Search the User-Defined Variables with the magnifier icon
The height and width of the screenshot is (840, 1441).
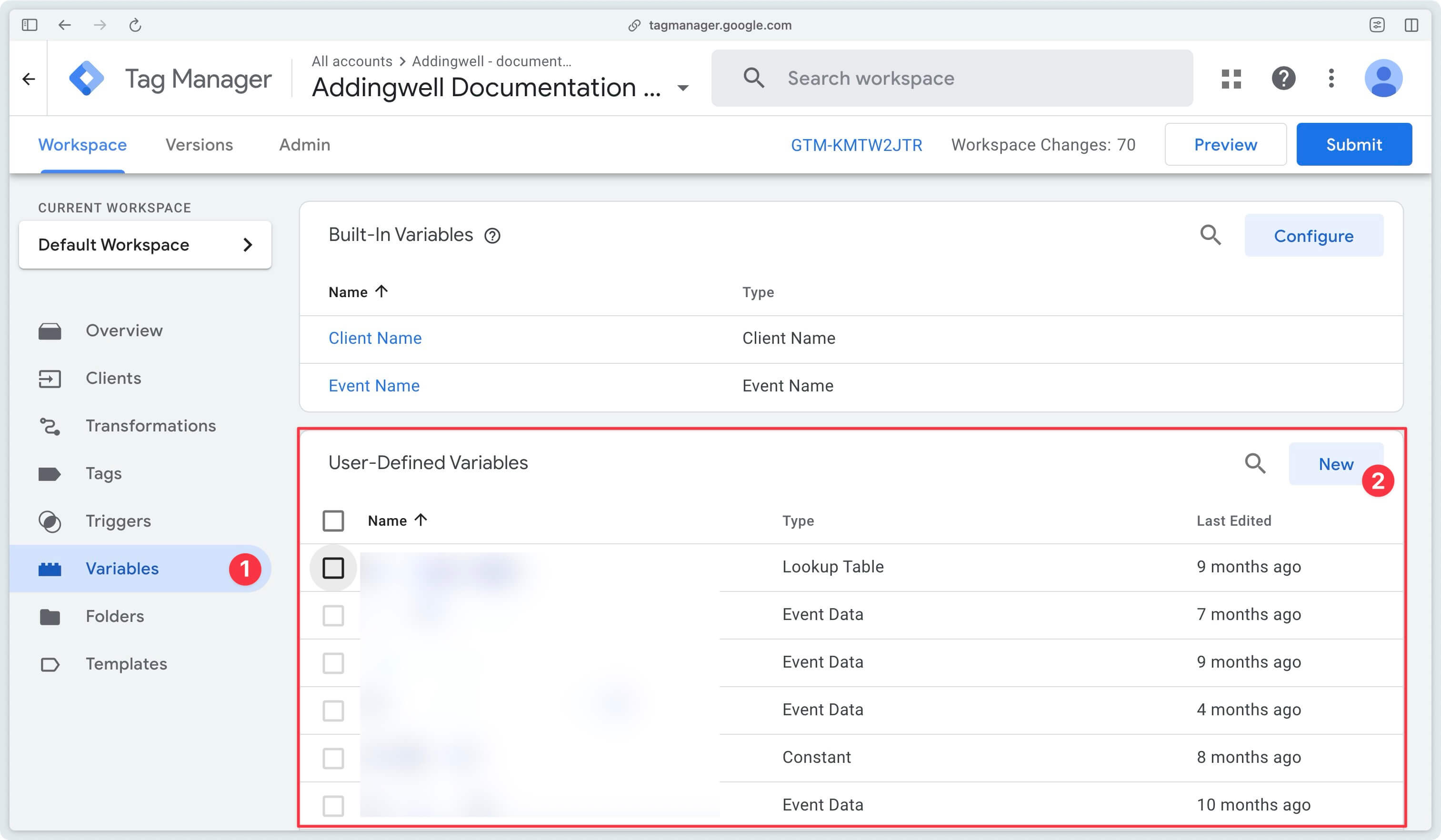click(x=1255, y=463)
